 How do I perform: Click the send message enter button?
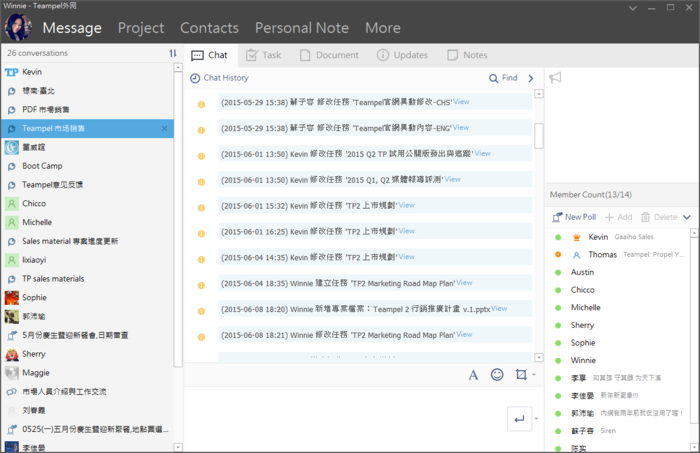[519, 419]
